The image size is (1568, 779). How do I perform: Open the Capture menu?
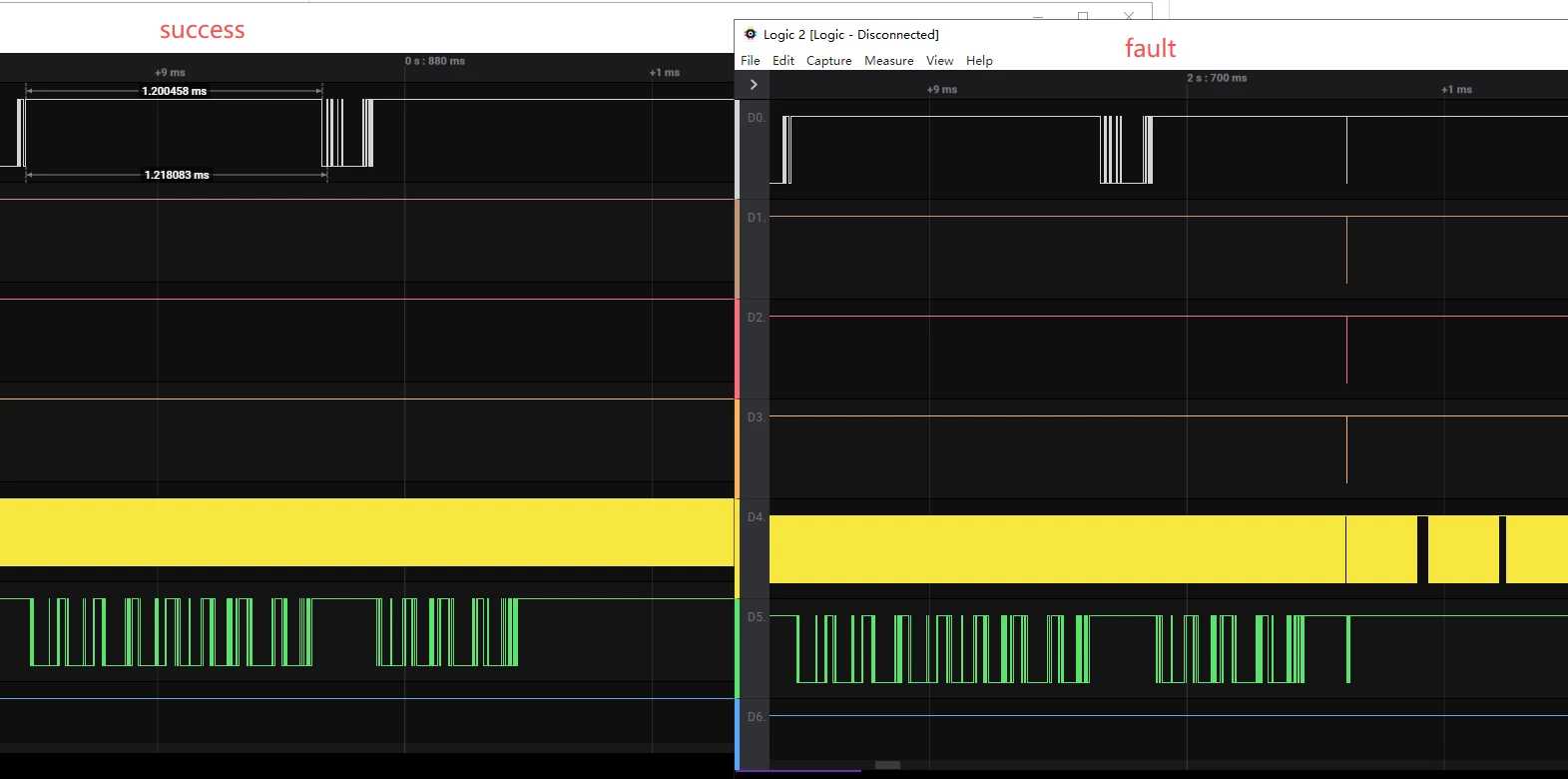829,61
